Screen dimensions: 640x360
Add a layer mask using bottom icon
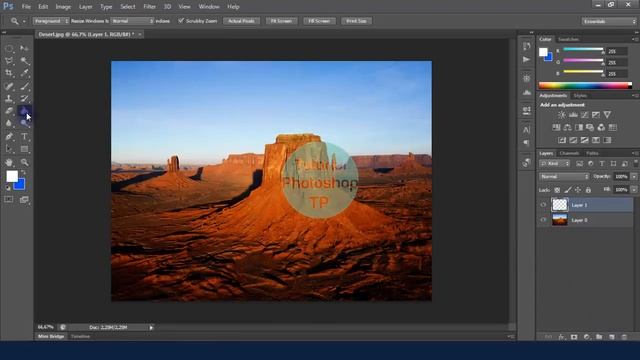574,337
